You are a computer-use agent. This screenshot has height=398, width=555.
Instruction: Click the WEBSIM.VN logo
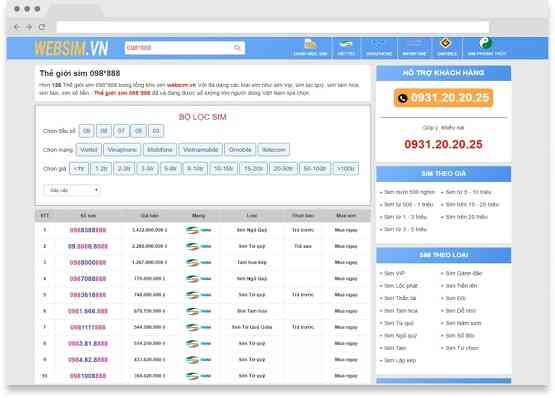71,48
